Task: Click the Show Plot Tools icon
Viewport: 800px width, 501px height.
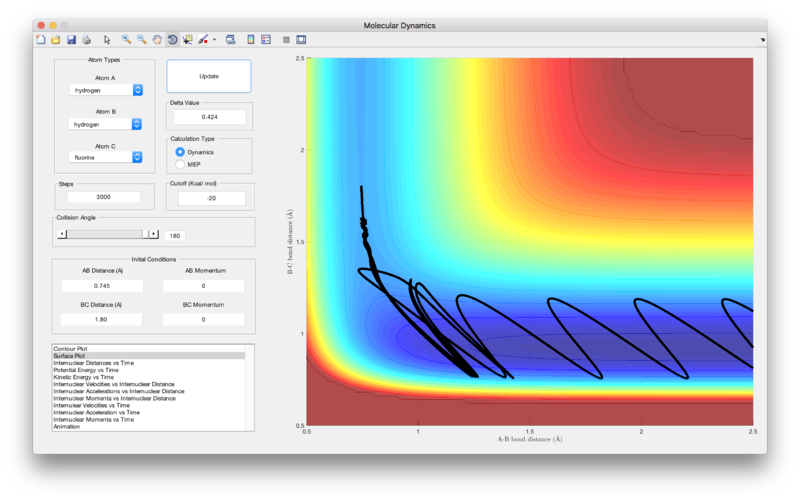Action: click(x=301, y=39)
